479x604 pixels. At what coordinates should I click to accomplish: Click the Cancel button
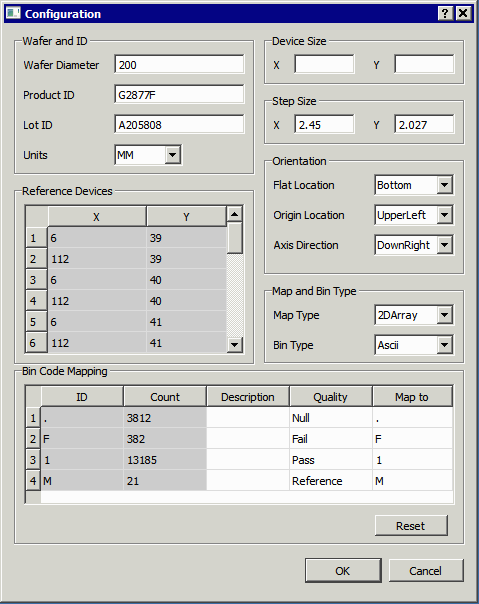(426, 570)
